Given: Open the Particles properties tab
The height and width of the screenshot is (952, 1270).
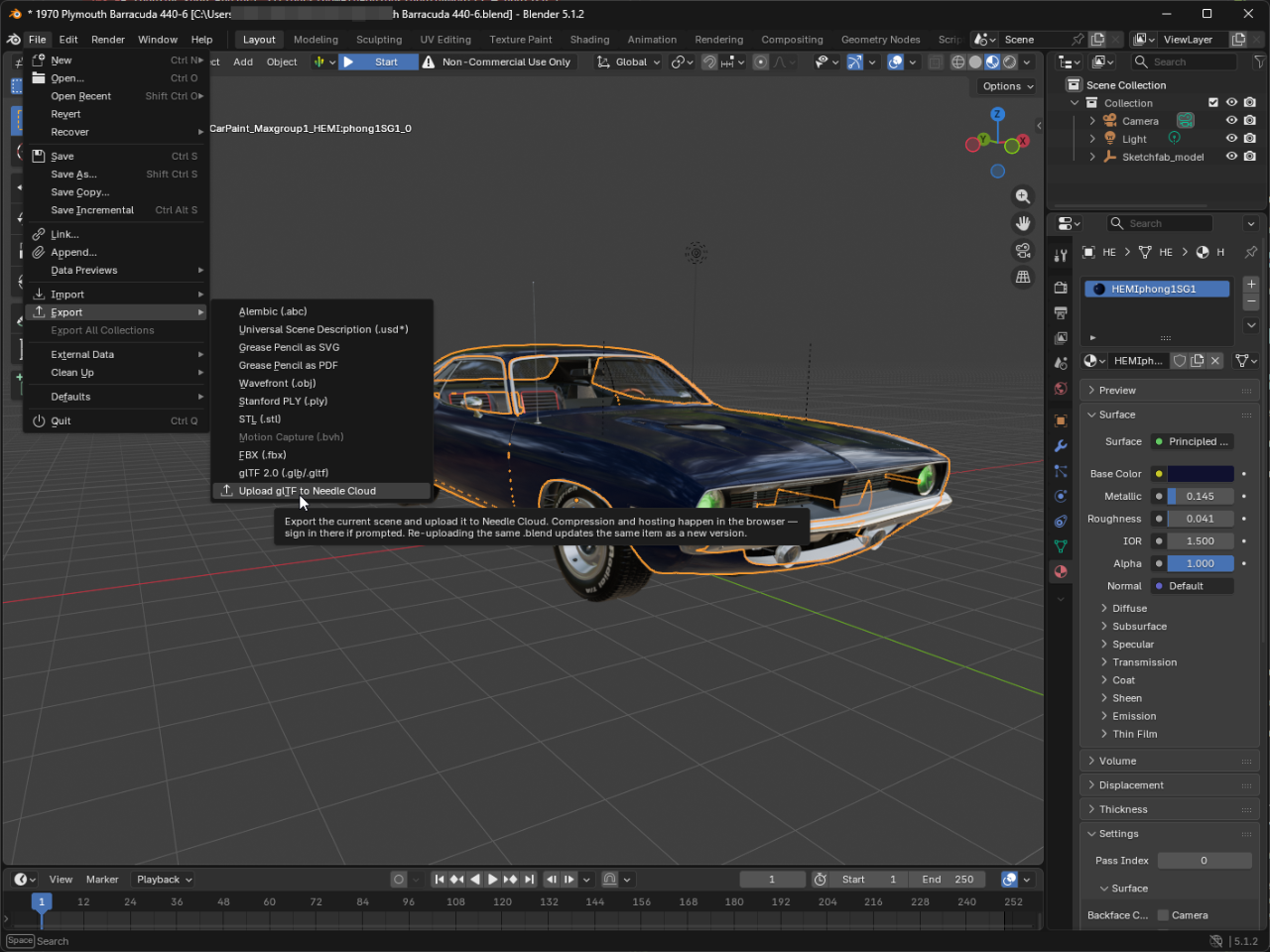Looking at the screenshot, I should pos(1061,471).
